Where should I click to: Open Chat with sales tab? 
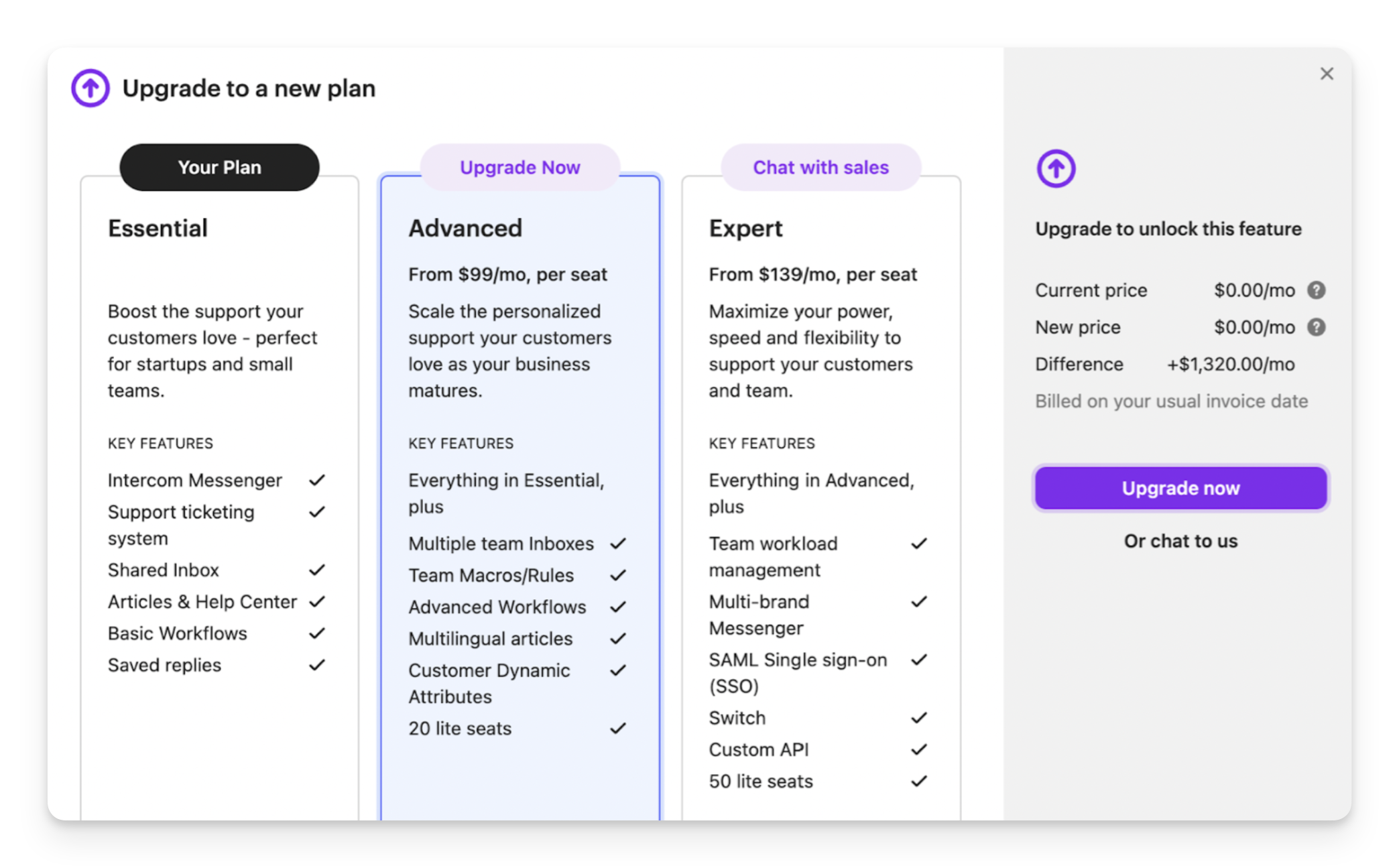coord(820,167)
